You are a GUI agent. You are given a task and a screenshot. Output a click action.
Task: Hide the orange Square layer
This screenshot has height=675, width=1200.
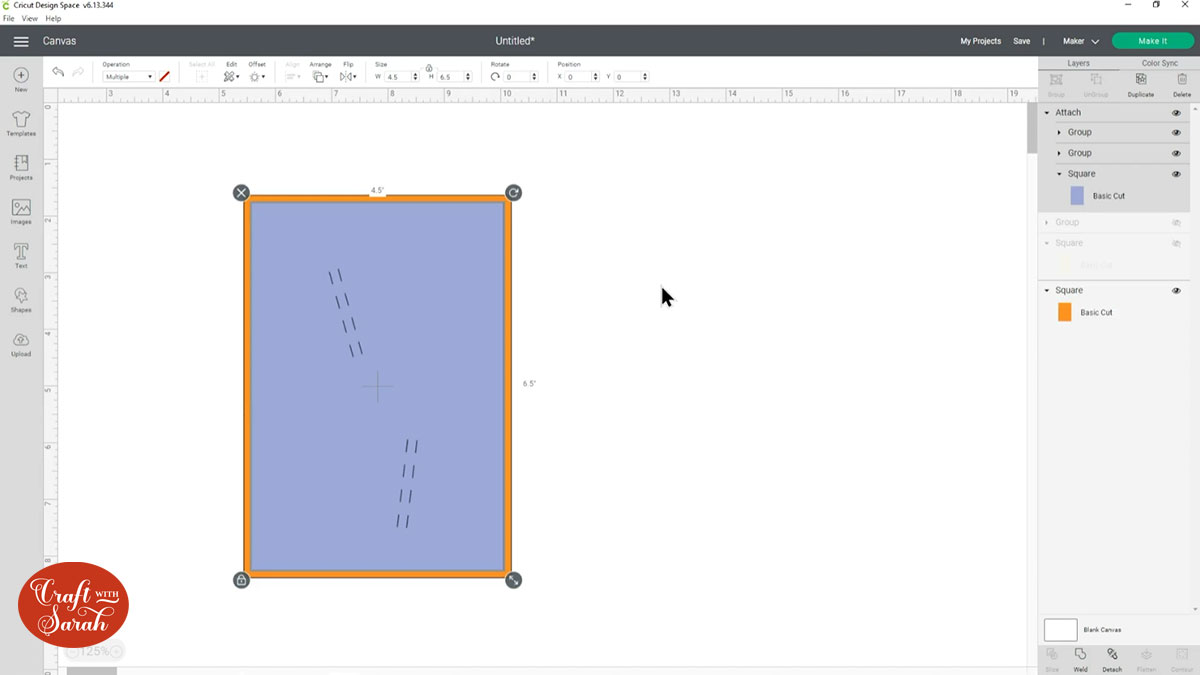1176,290
